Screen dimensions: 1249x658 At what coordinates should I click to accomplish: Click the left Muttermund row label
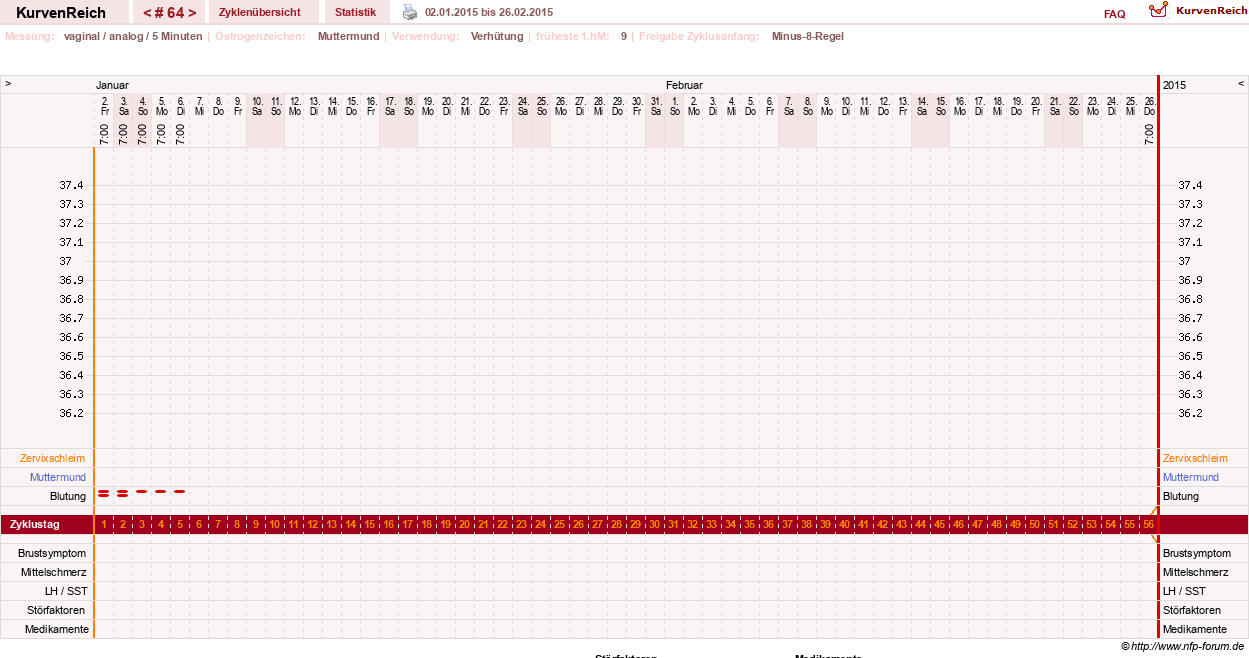click(58, 477)
